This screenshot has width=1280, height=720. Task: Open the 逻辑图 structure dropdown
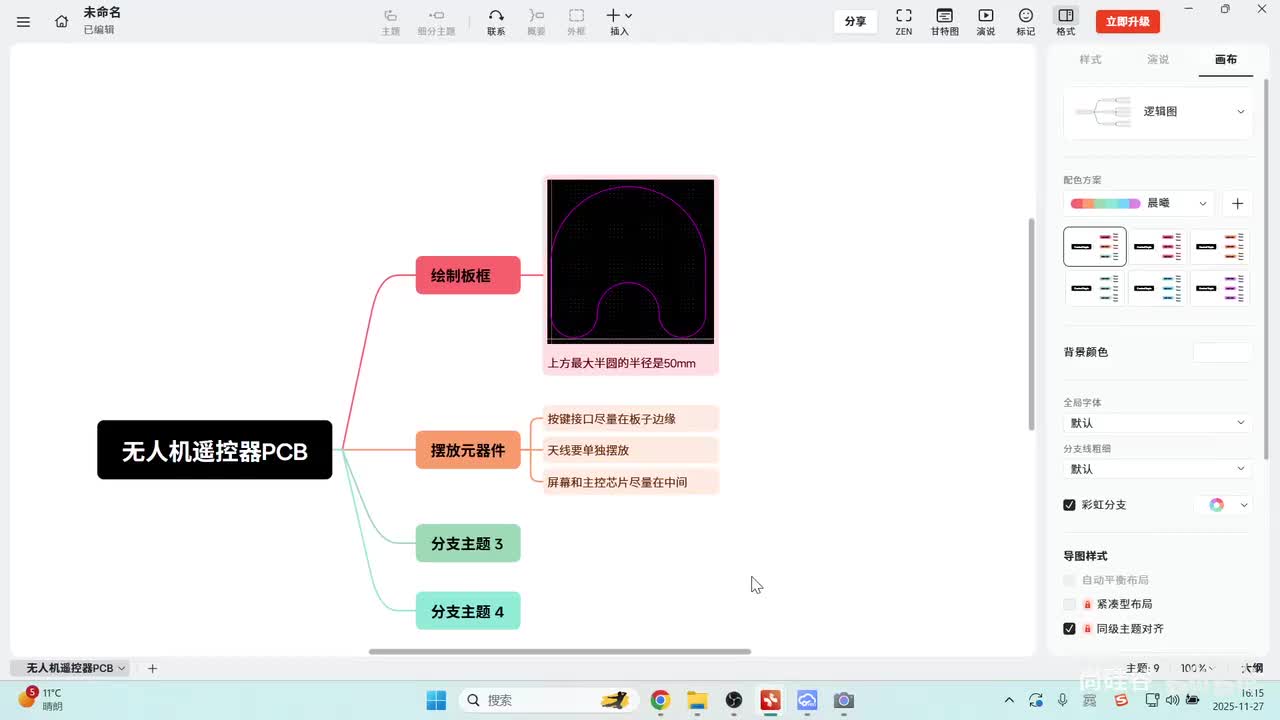coord(1158,111)
